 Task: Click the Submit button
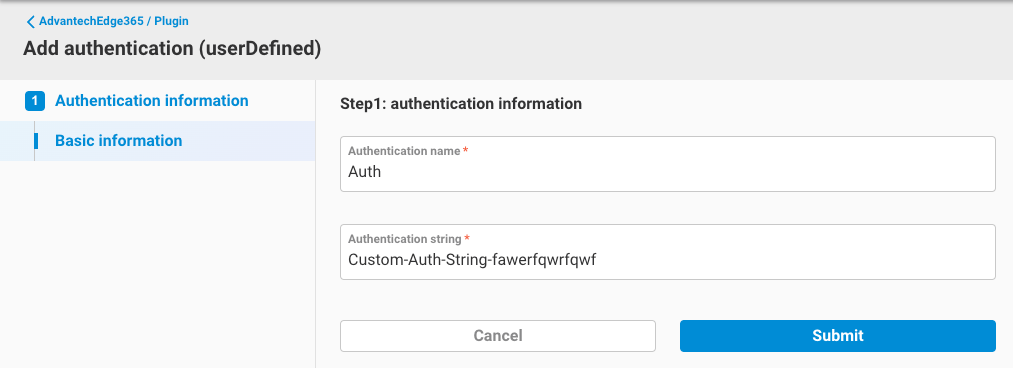pos(837,336)
